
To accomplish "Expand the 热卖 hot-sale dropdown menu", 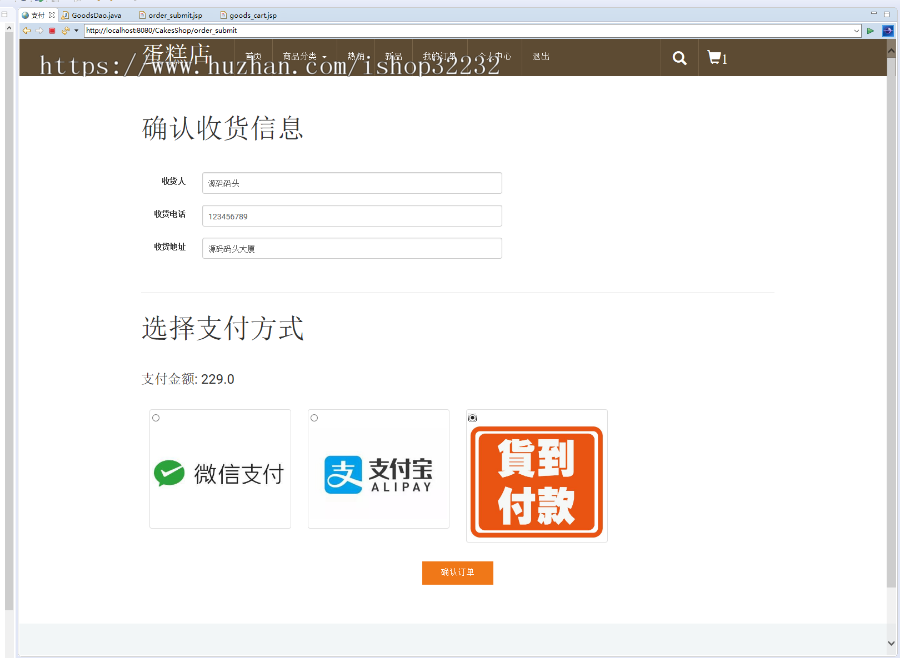I will point(357,57).
